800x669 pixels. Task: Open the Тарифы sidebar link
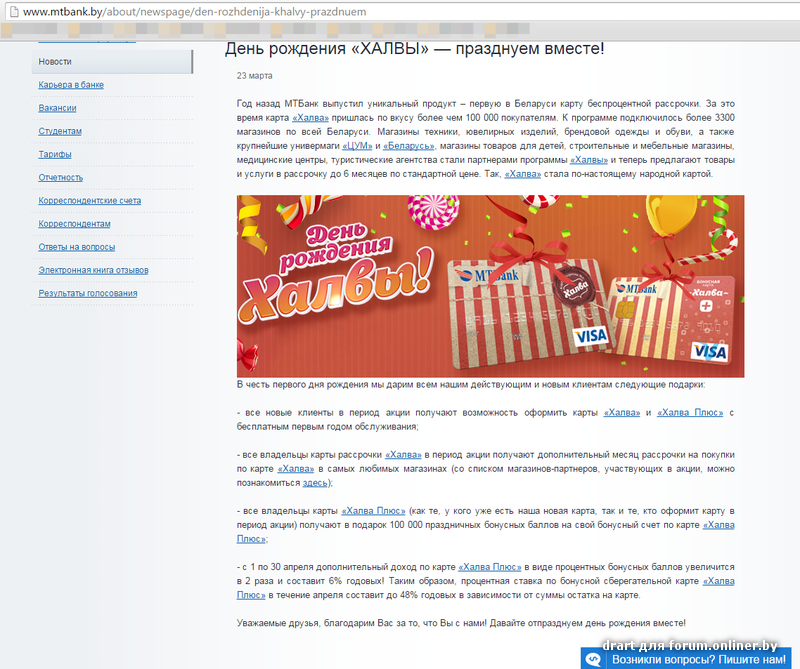pos(55,154)
